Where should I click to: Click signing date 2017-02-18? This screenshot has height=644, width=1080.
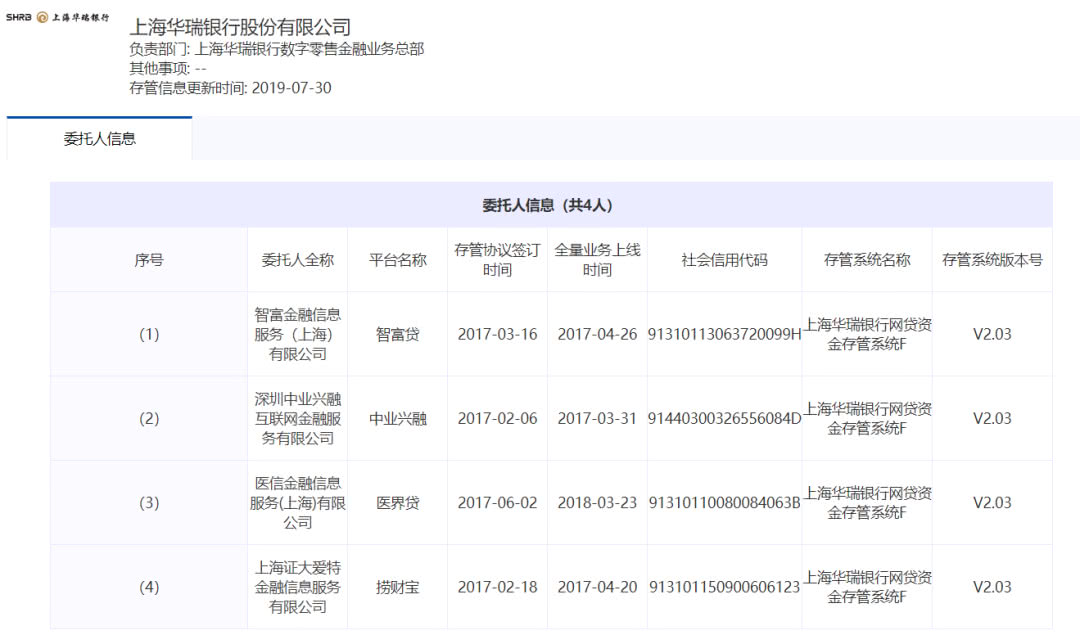click(497, 587)
